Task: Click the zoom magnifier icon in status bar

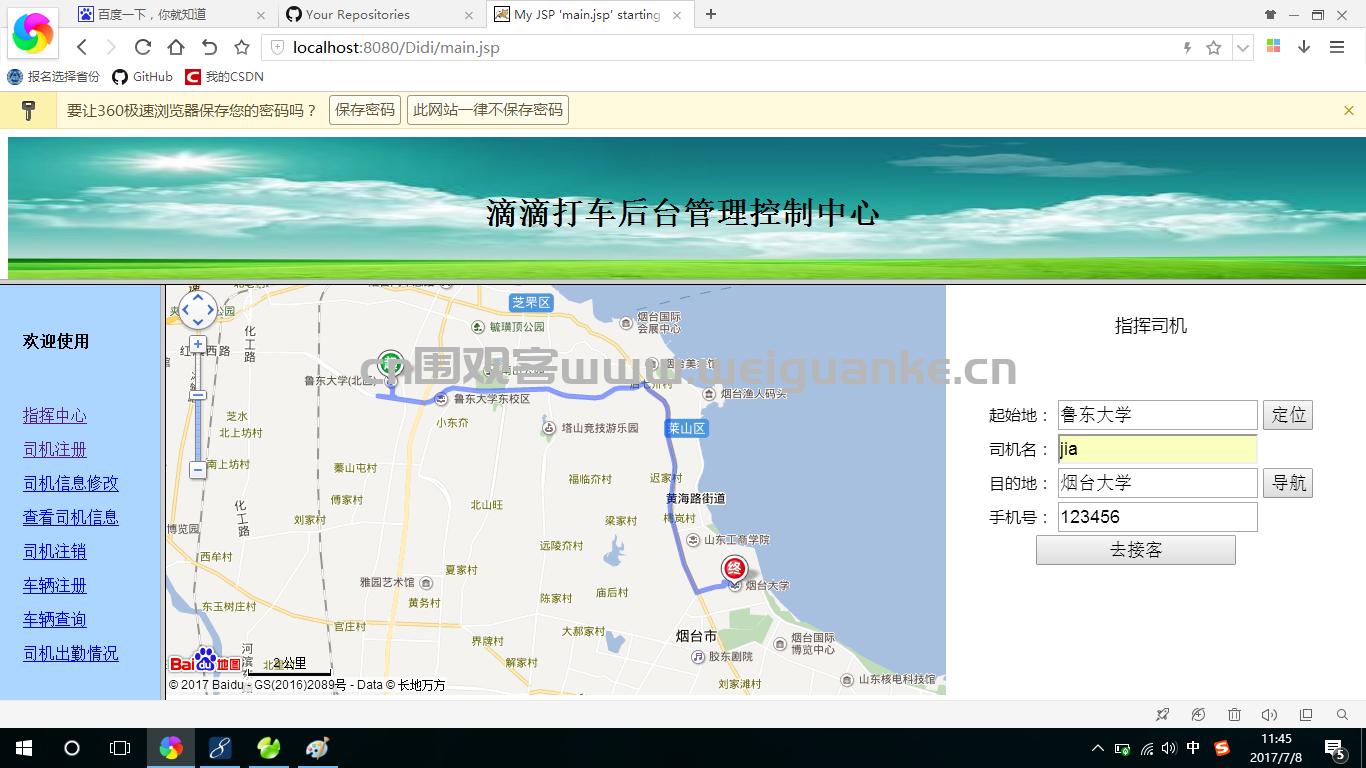Action: (x=1342, y=715)
